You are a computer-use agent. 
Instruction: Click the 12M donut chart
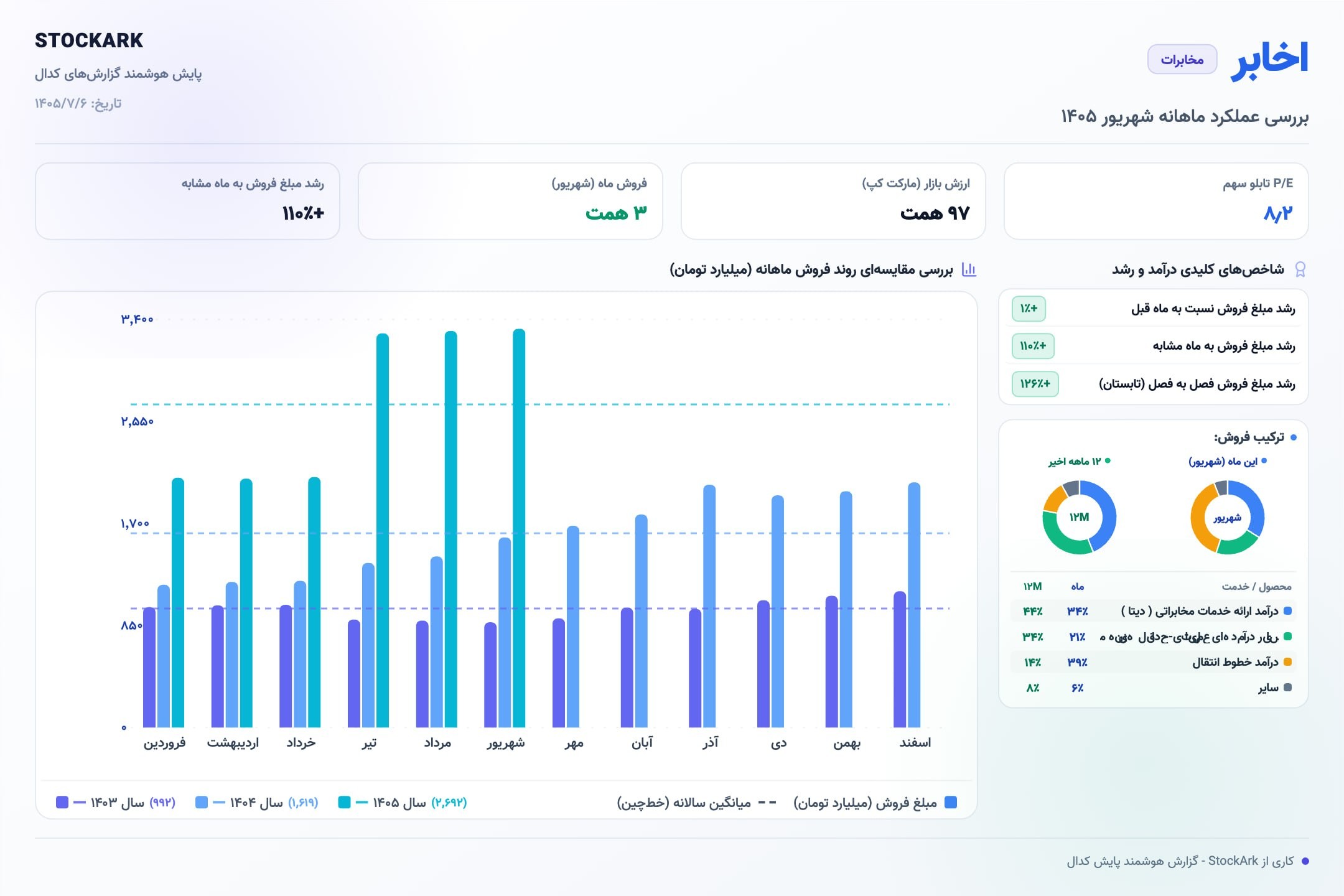coord(1080,517)
